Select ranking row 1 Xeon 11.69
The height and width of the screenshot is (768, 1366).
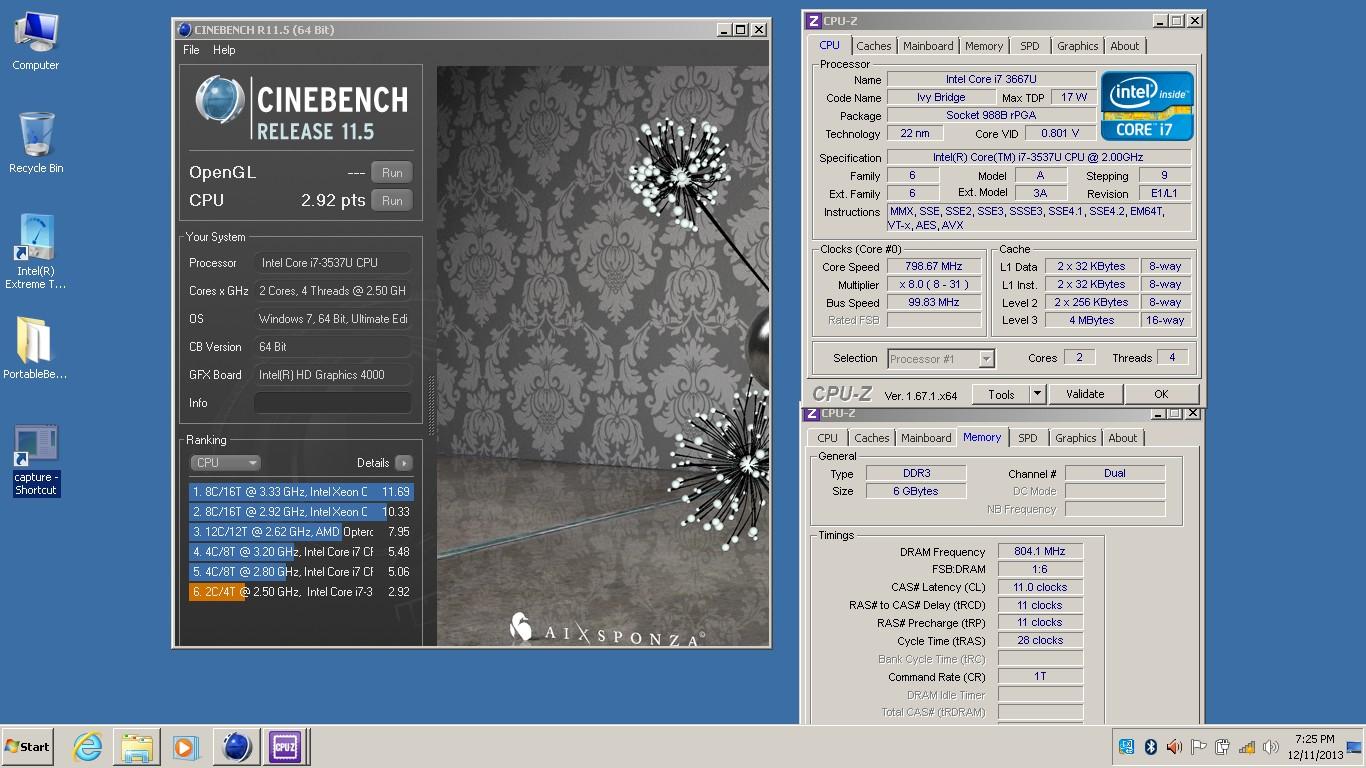pos(300,492)
